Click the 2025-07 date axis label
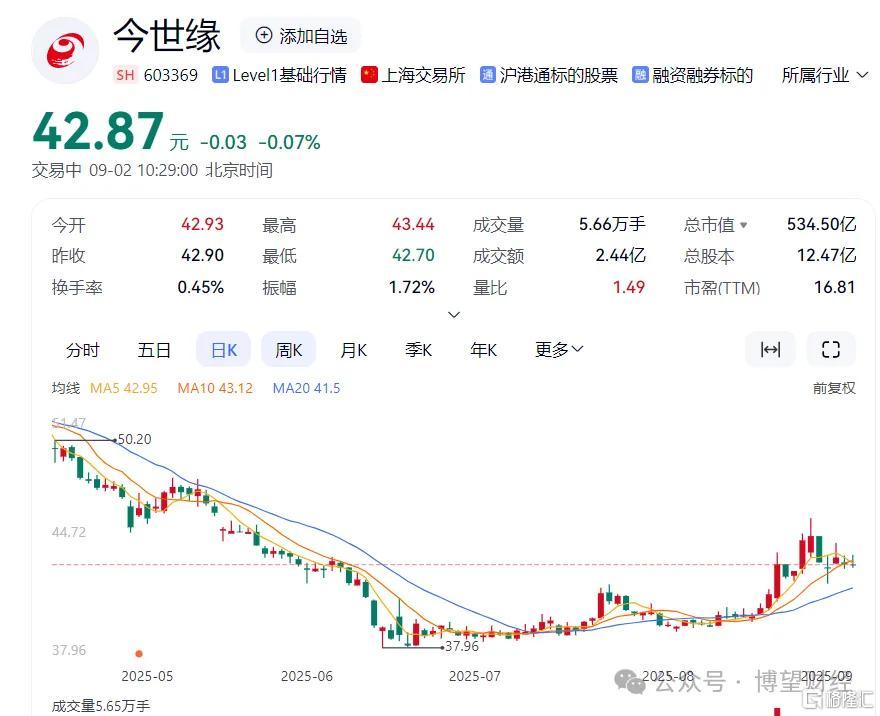Screen dimensions: 880x716 pos(475,676)
